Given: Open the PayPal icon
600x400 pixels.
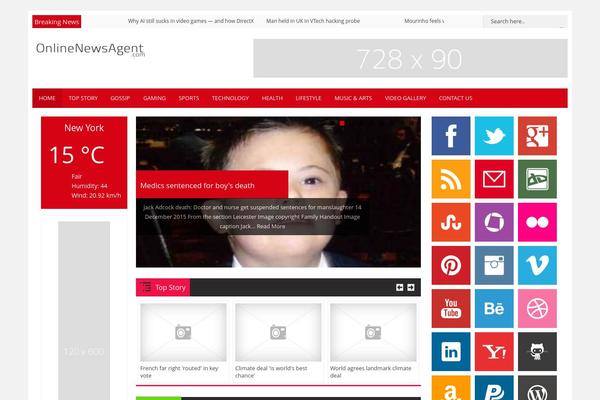Looking at the screenshot, I should pyautogui.click(x=494, y=388).
